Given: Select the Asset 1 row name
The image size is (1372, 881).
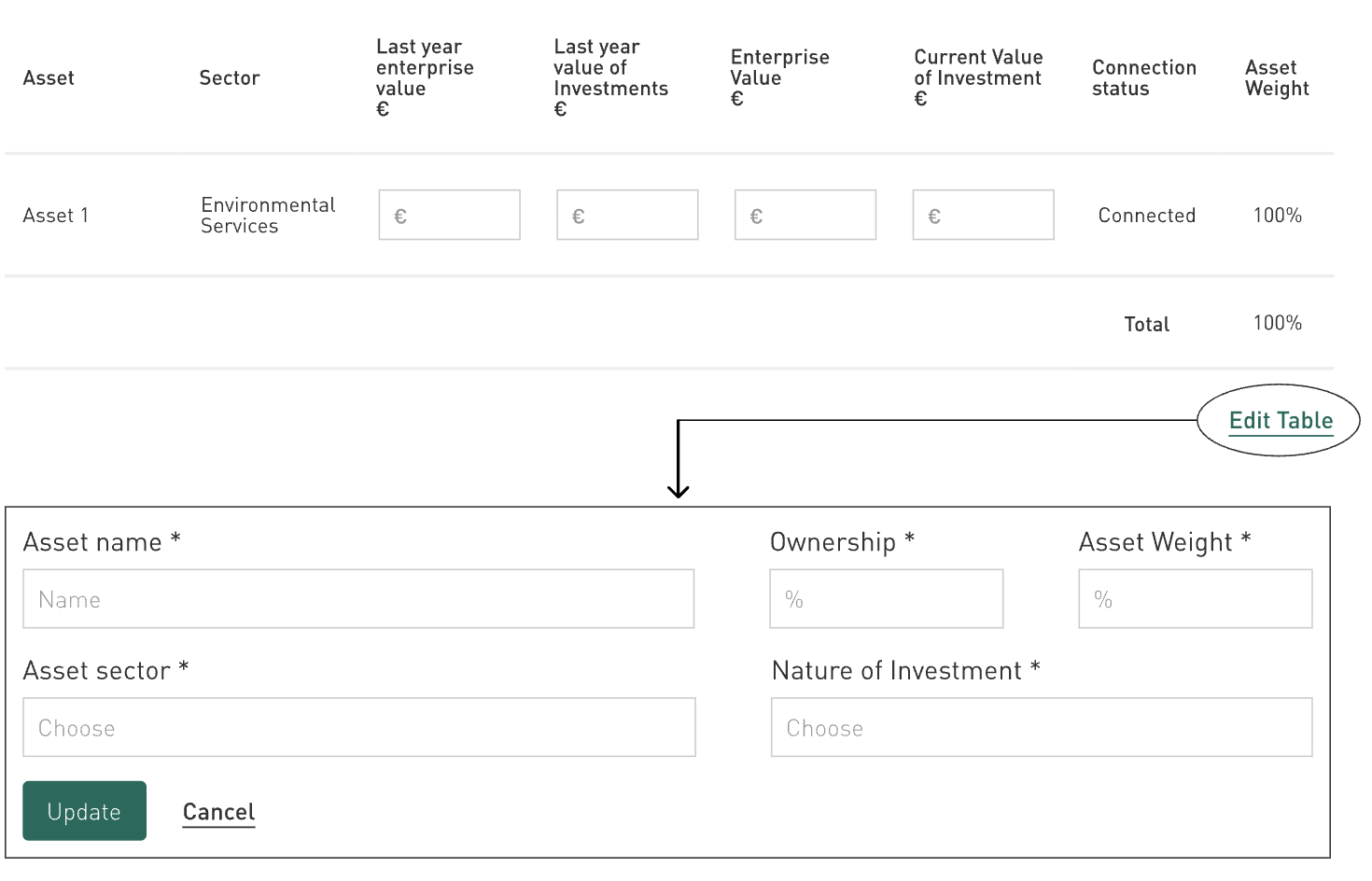Looking at the screenshot, I should click(x=56, y=216).
